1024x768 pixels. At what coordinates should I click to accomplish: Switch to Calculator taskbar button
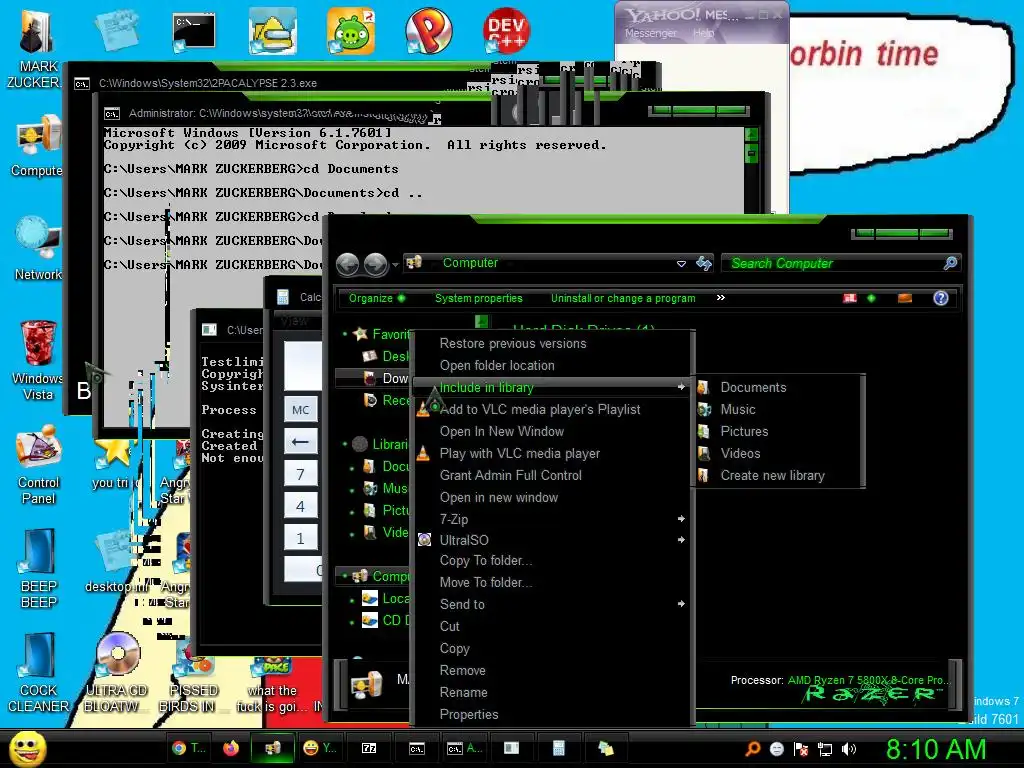pyautogui.click(x=558, y=748)
